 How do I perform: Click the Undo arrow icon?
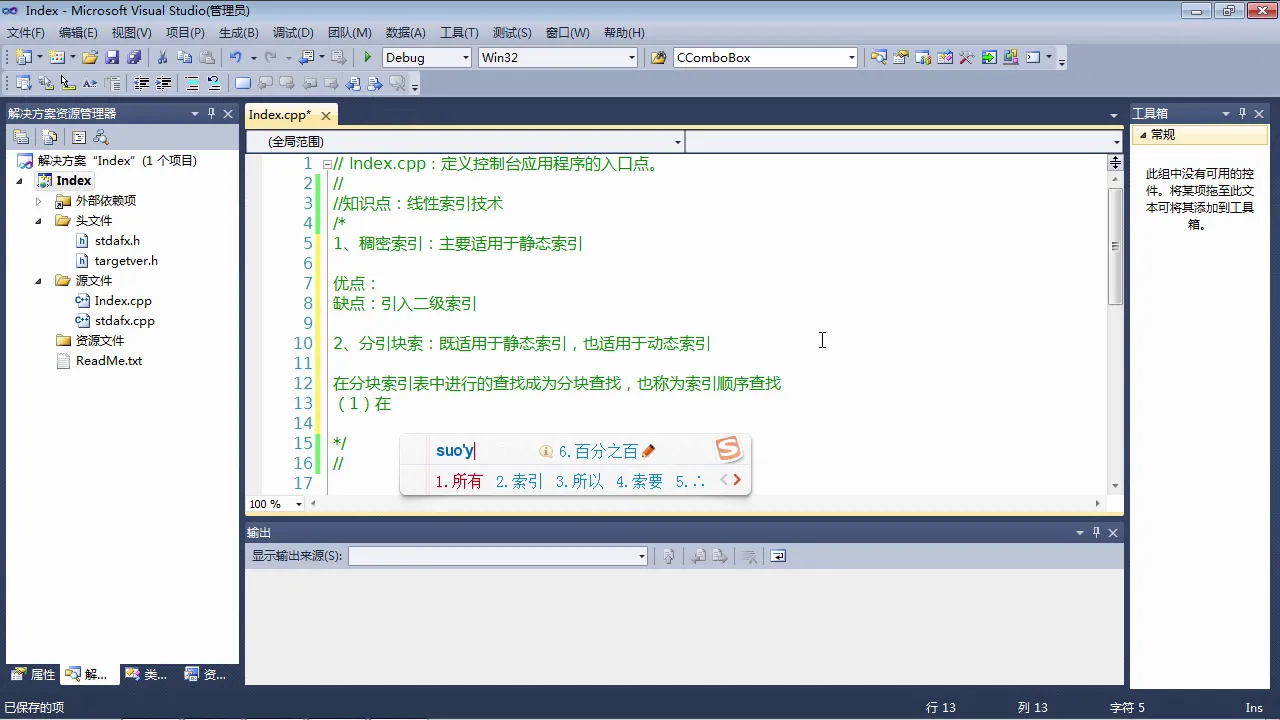(x=235, y=57)
